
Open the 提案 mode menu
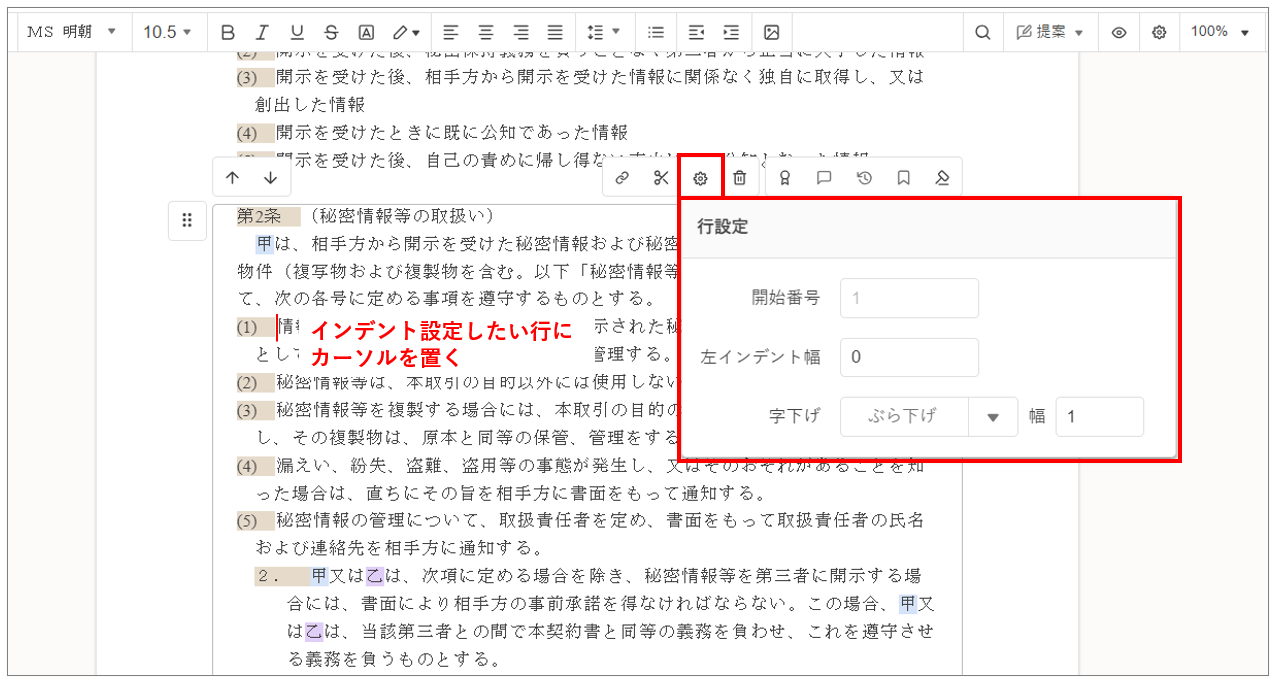1050,32
